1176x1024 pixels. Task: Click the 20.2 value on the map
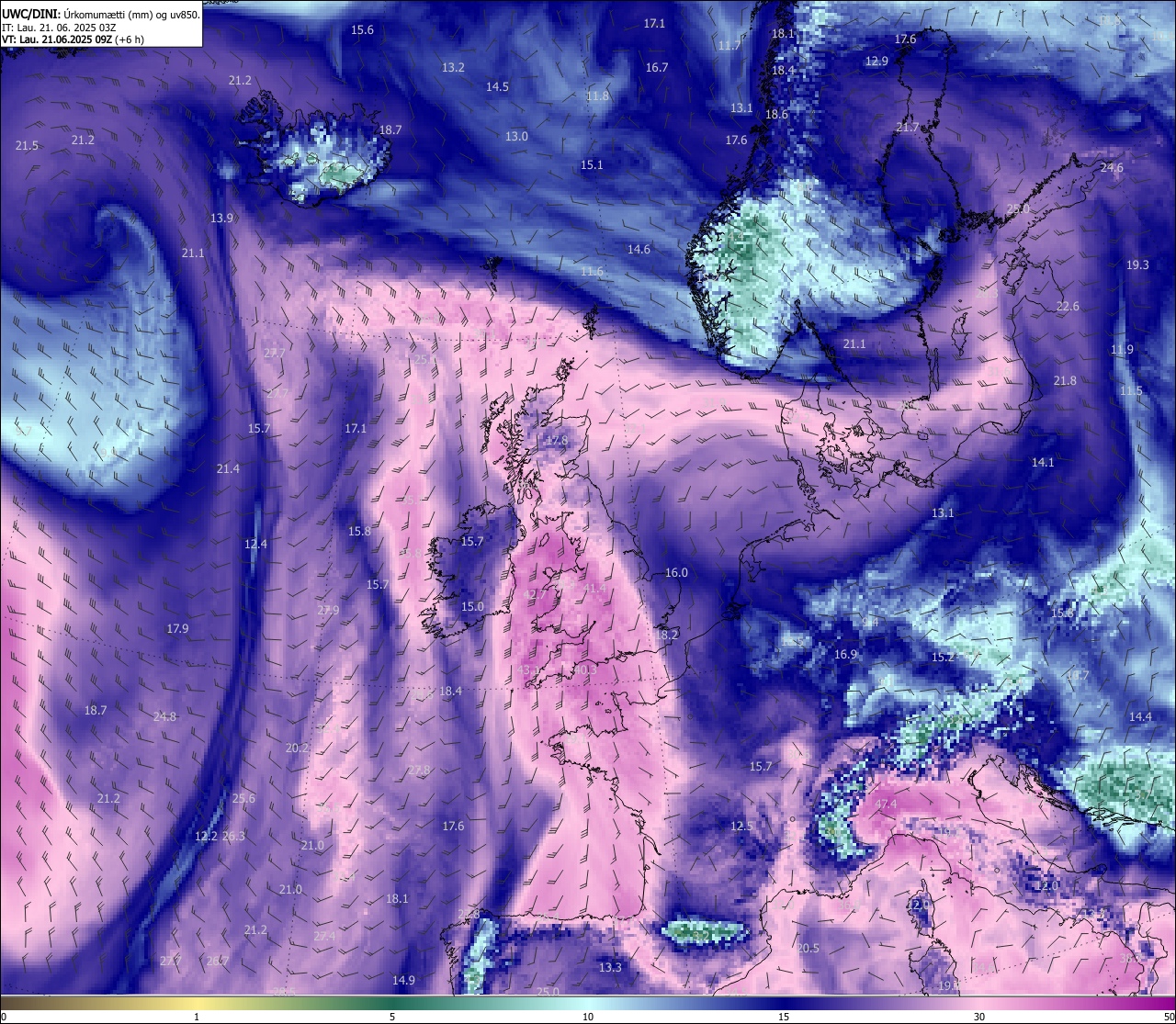[297, 748]
